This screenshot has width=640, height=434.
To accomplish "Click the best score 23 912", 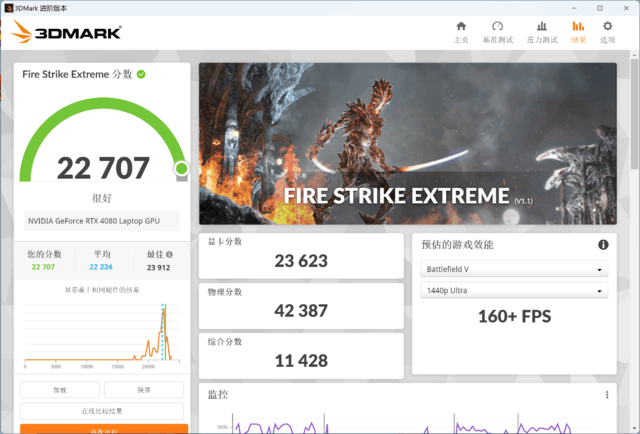I will pyautogui.click(x=158, y=268).
